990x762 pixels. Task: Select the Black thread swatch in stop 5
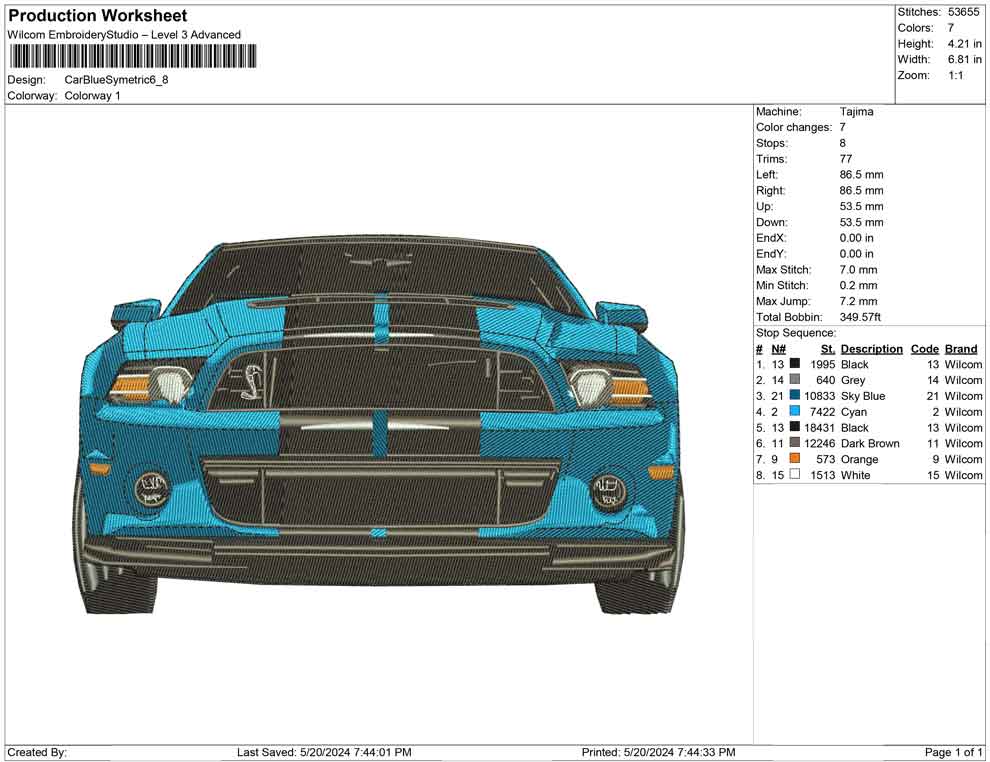tap(795, 427)
